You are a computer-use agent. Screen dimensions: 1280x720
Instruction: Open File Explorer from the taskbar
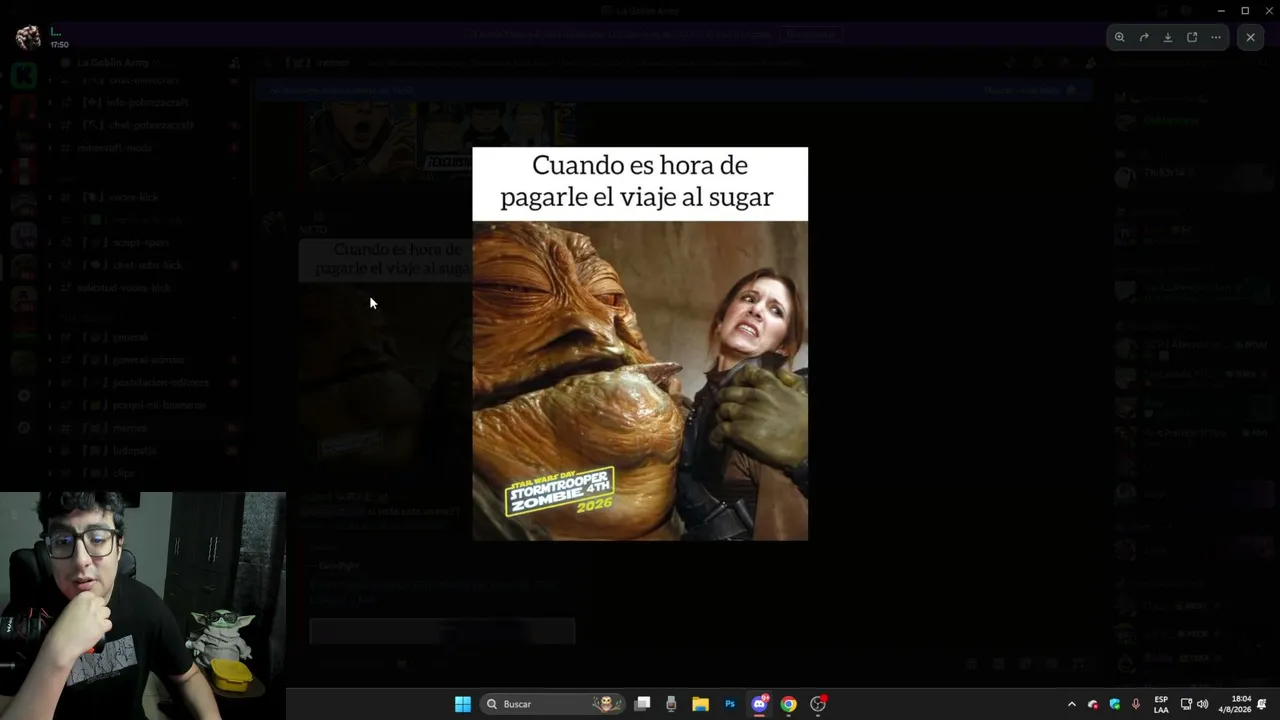700,704
